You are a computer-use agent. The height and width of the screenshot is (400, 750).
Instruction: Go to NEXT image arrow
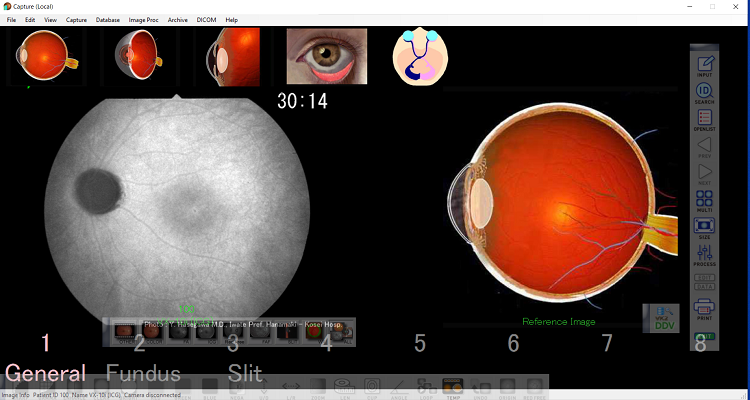704,176
